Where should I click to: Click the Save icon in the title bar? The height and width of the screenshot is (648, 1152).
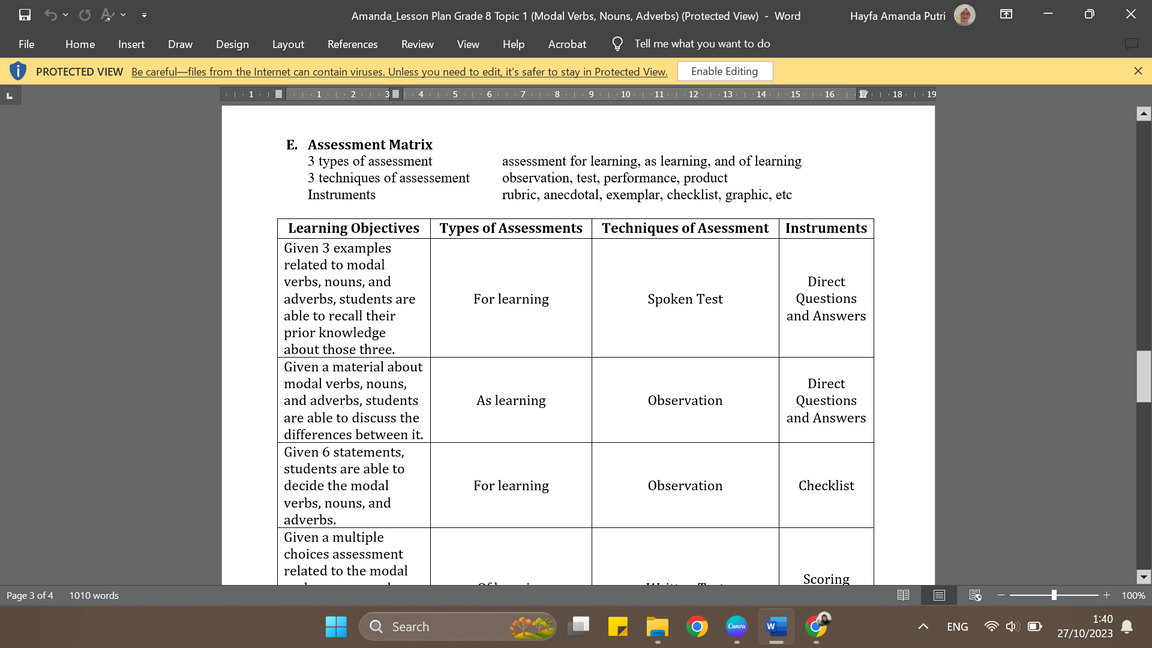[x=25, y=15]
